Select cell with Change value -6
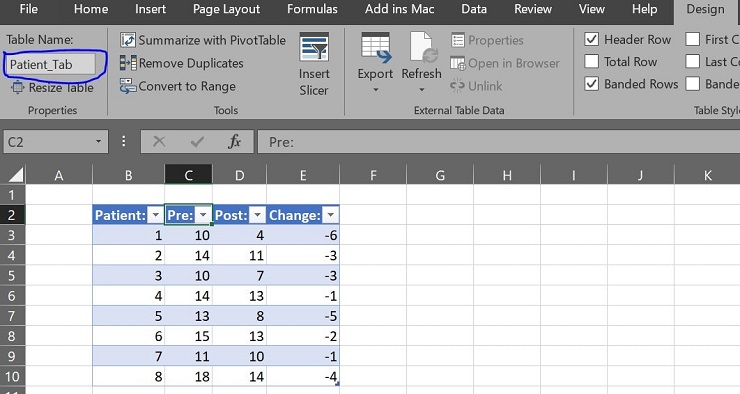 [x=303, y=235]
